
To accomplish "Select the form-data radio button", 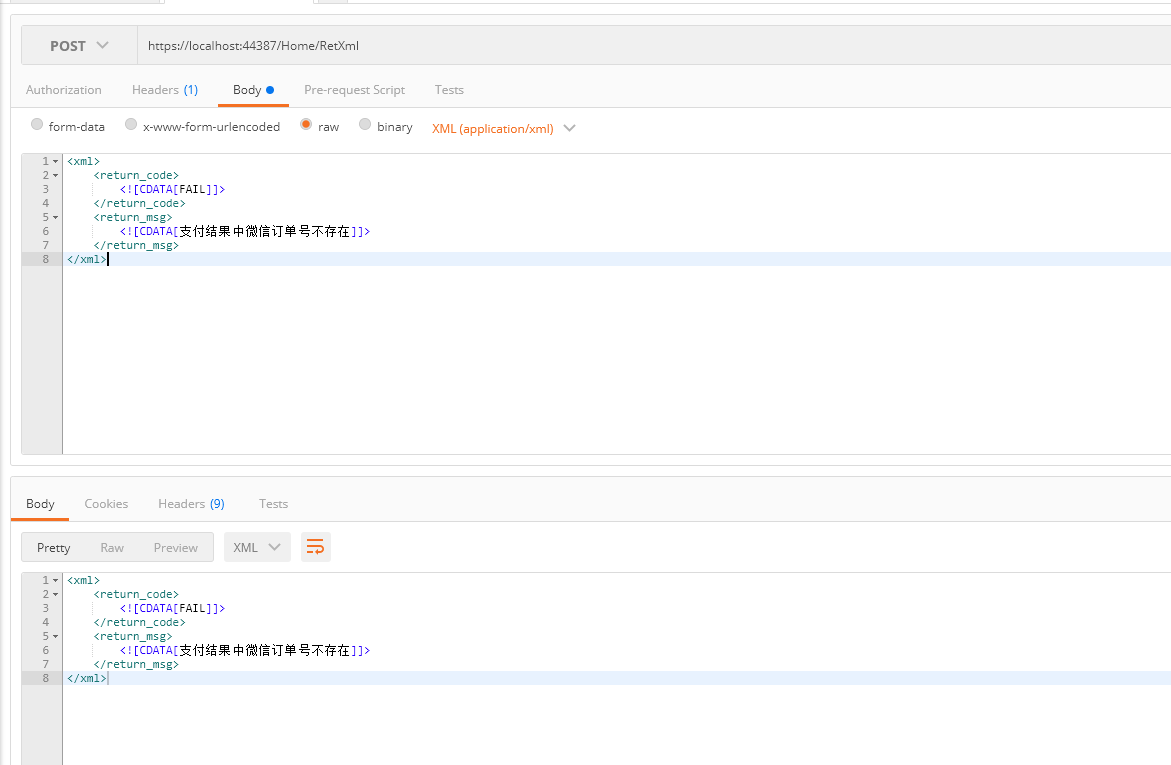I will click(37, 125).
